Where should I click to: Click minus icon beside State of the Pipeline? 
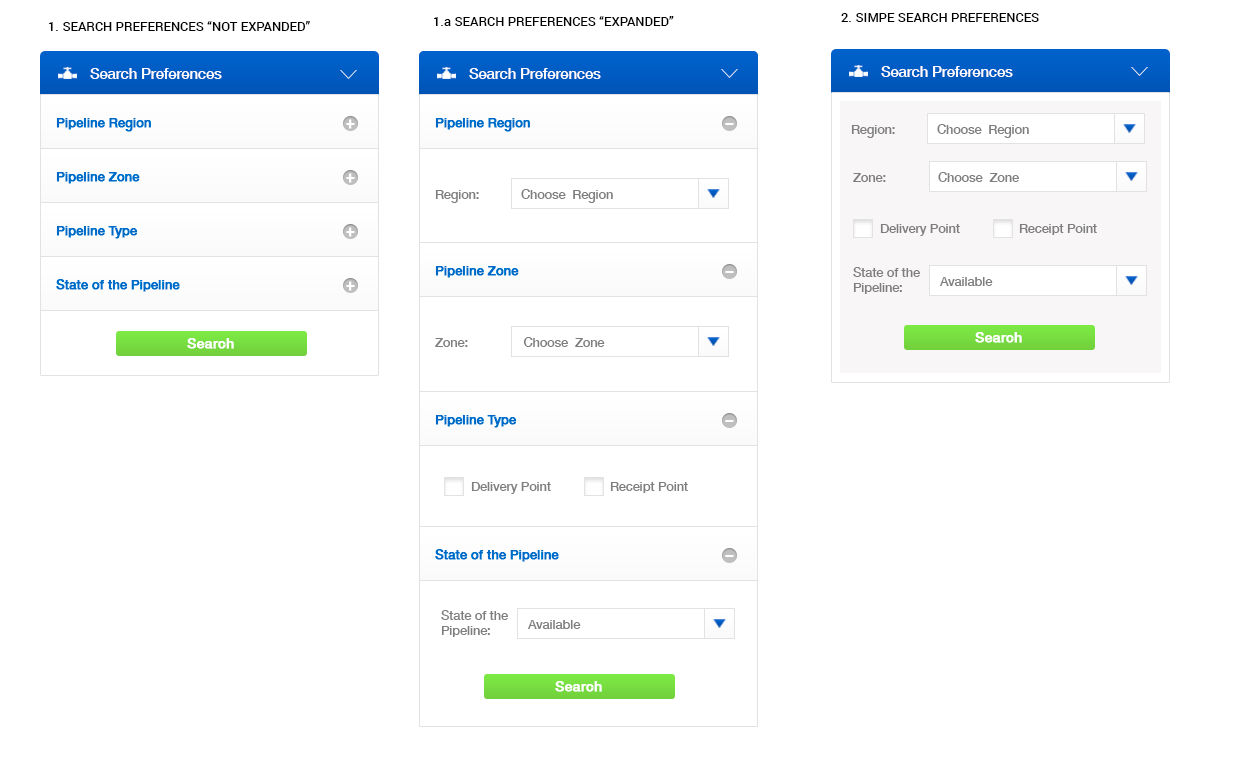[x=729, y=556]
